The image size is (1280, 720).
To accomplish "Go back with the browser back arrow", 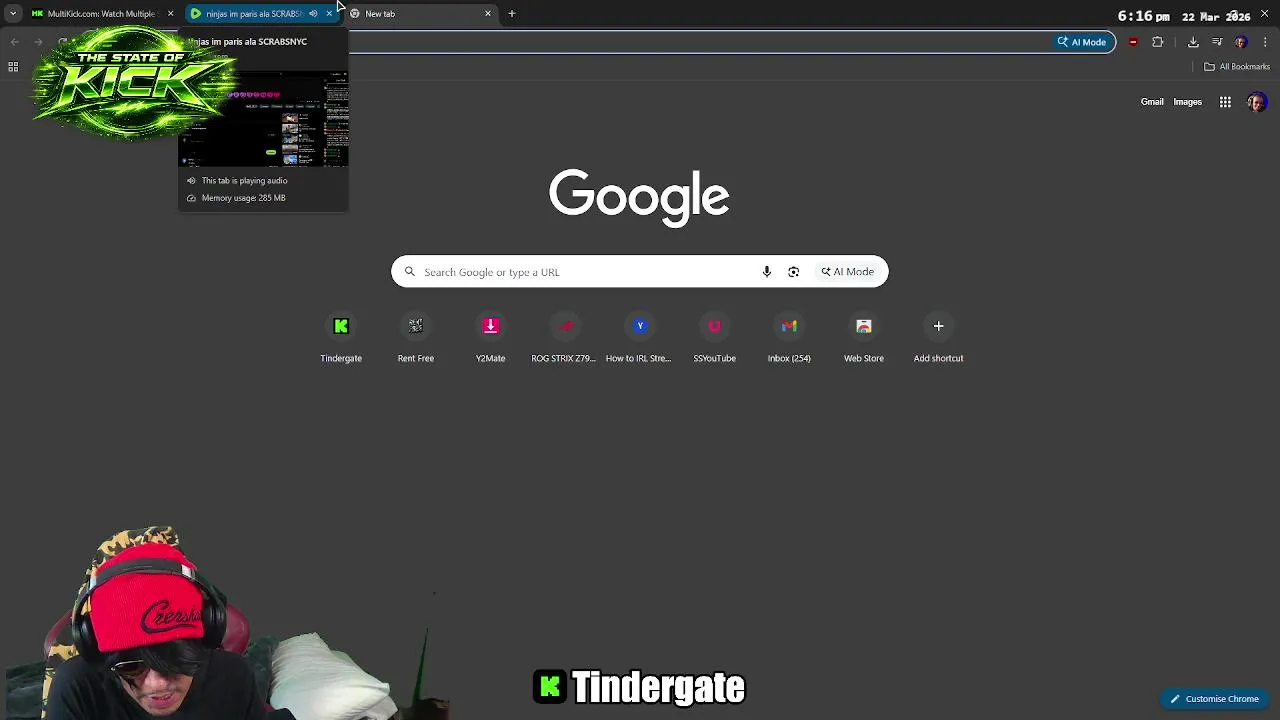I will [14, 42].
